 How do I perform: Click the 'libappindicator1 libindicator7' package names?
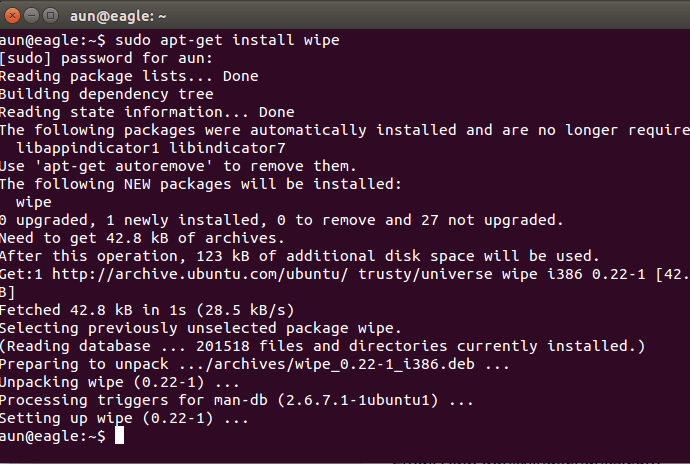(151, 148)
